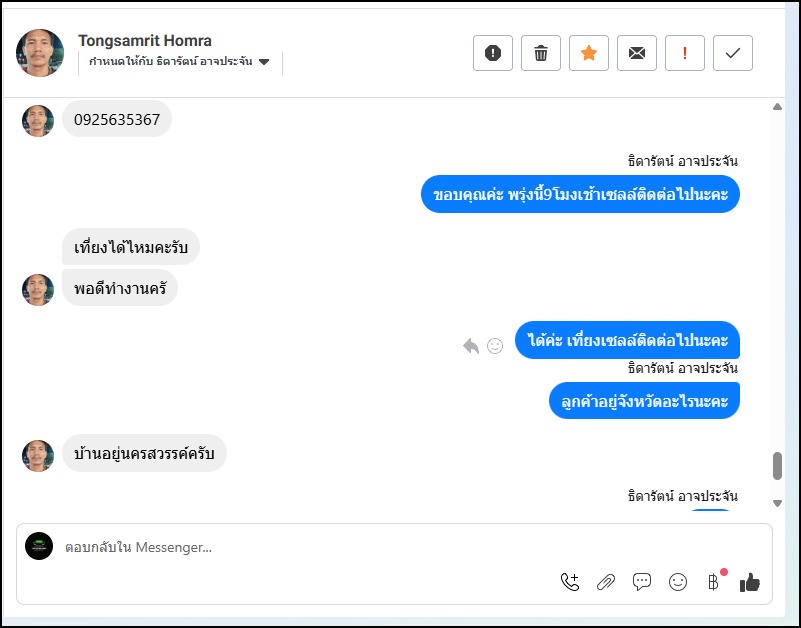Screen dimensions: 801x628
Task: Attach a file with the paperclip icon
Action: tap(606, 582)
